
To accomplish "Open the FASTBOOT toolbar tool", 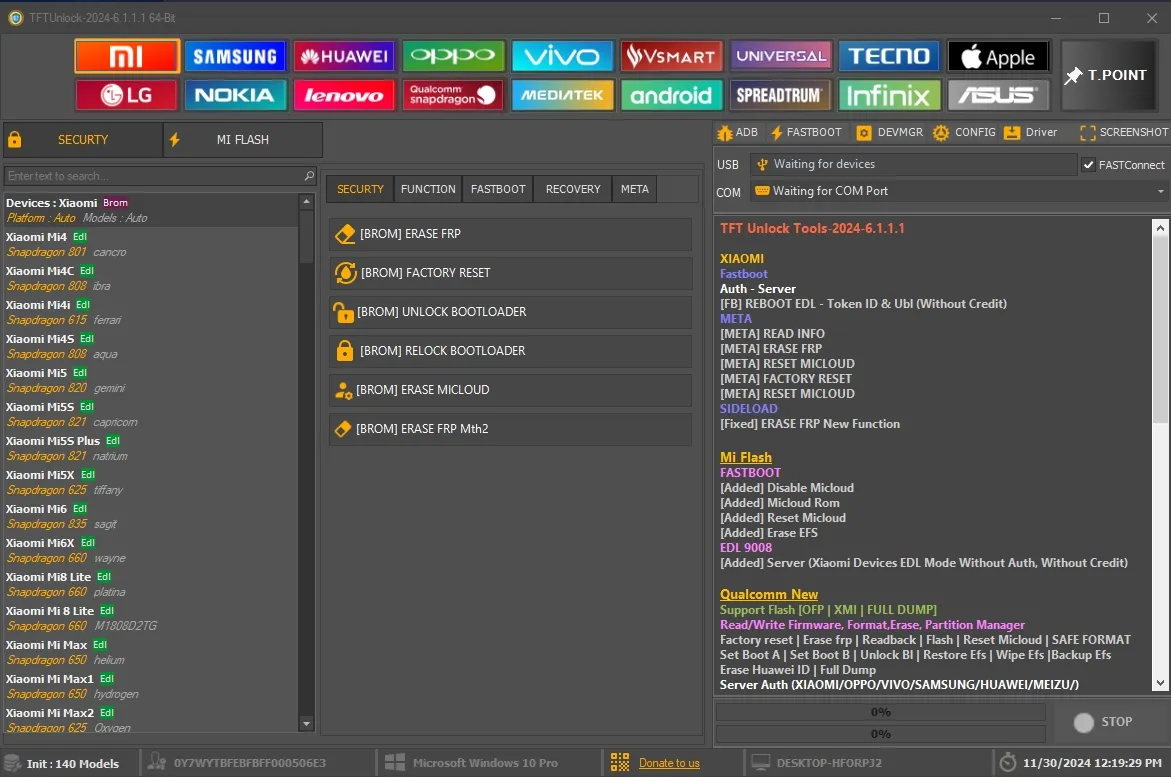I will (x=806, y=132).
